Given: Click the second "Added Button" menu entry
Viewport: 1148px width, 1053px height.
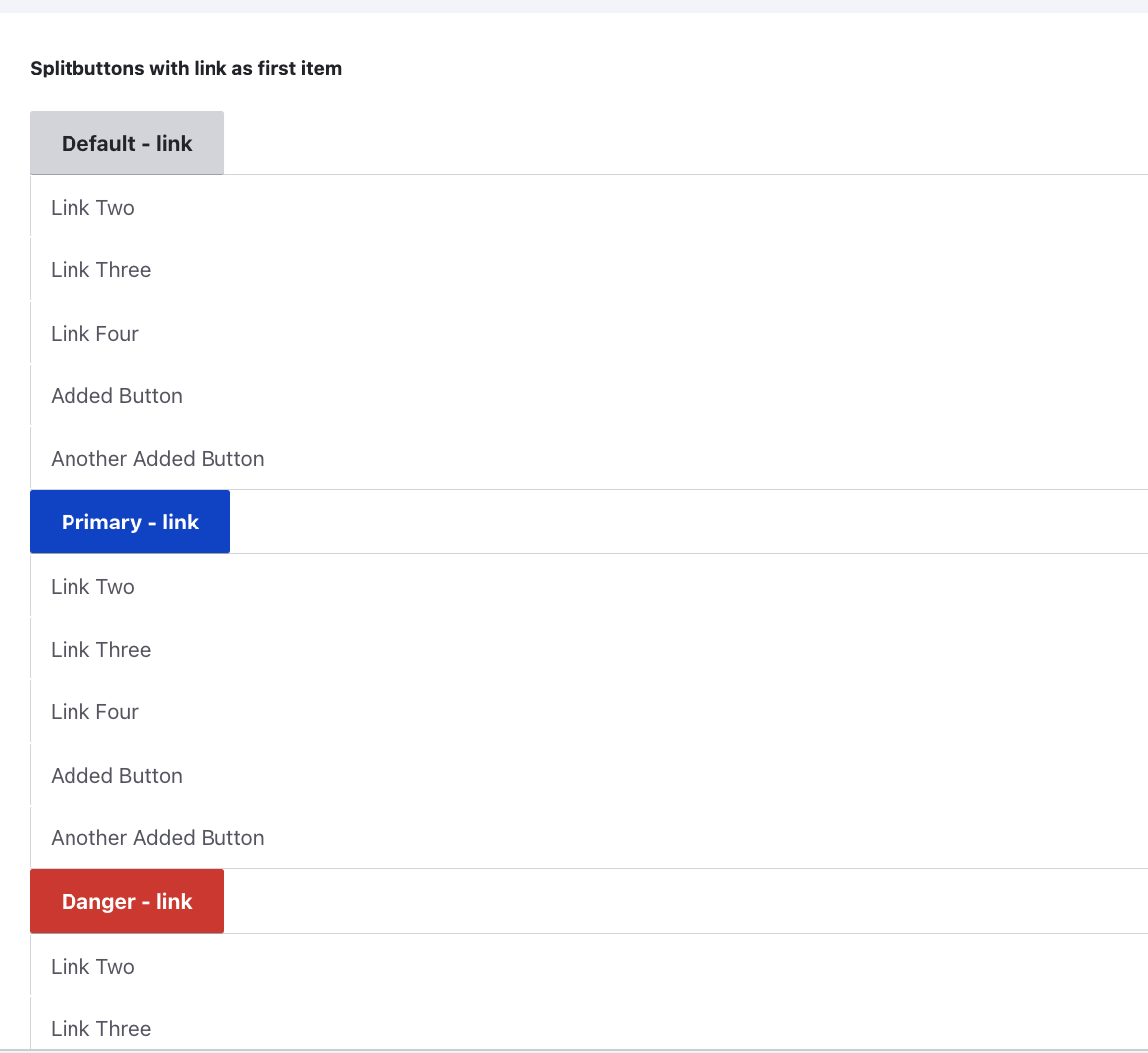Looking at the screenshot, I should pyautogui.click(x=116, y=775).
